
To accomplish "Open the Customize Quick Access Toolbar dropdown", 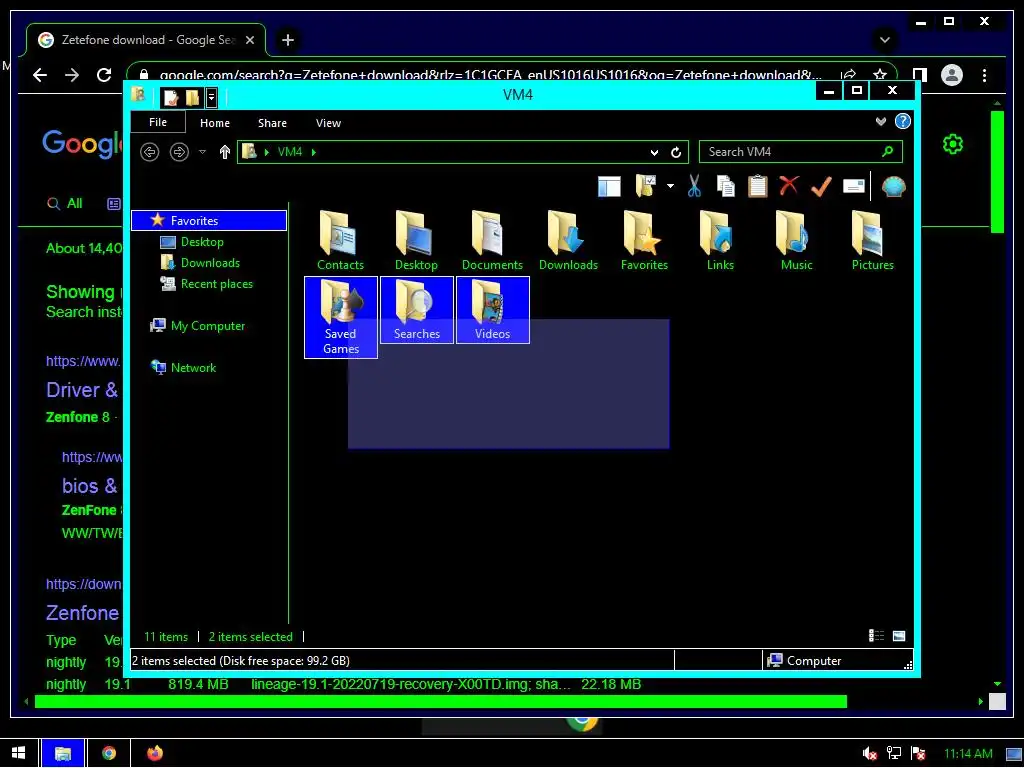I will (211, 98).
